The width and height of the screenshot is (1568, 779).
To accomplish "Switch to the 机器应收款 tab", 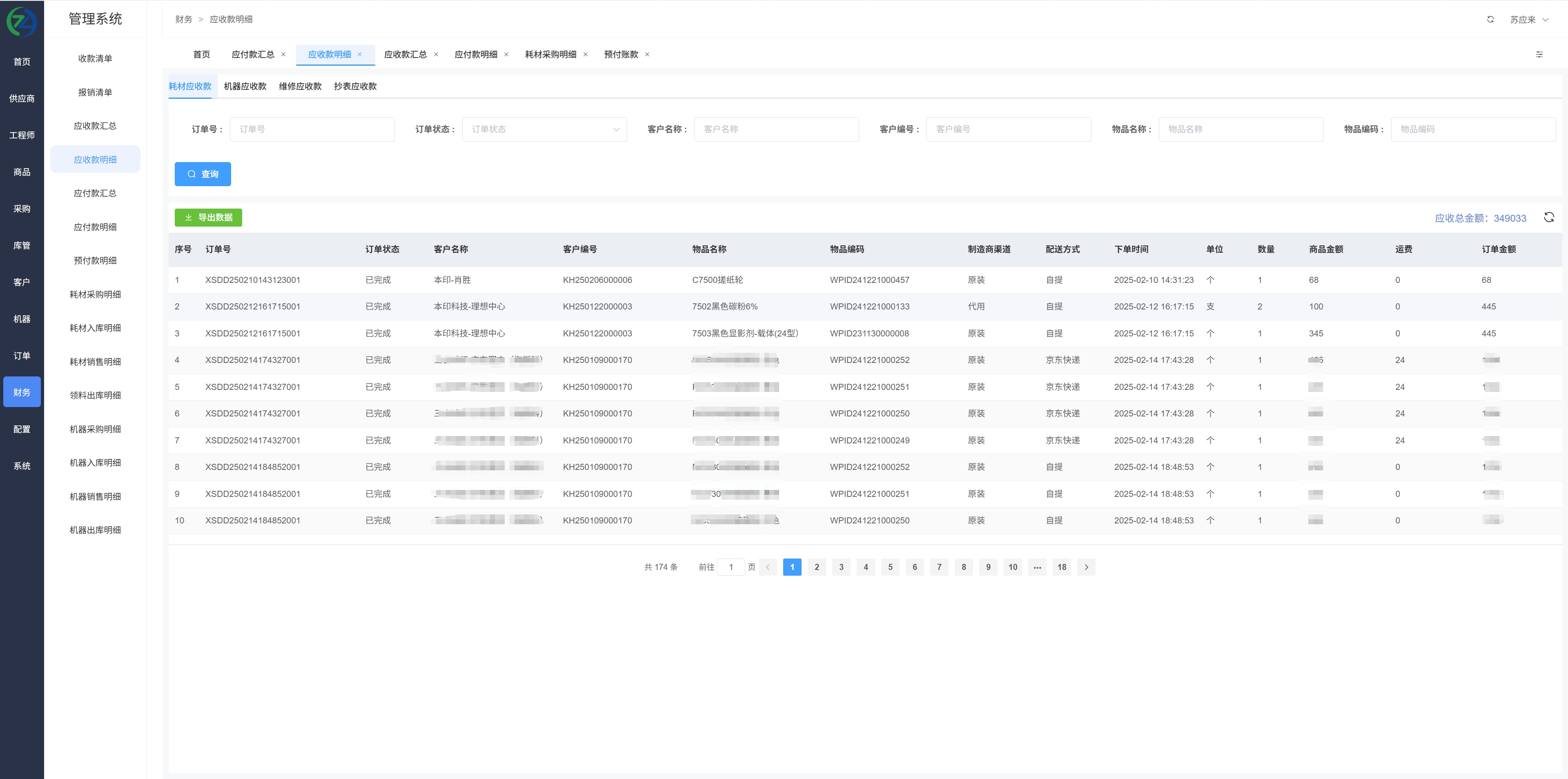I will click(245, 87).
